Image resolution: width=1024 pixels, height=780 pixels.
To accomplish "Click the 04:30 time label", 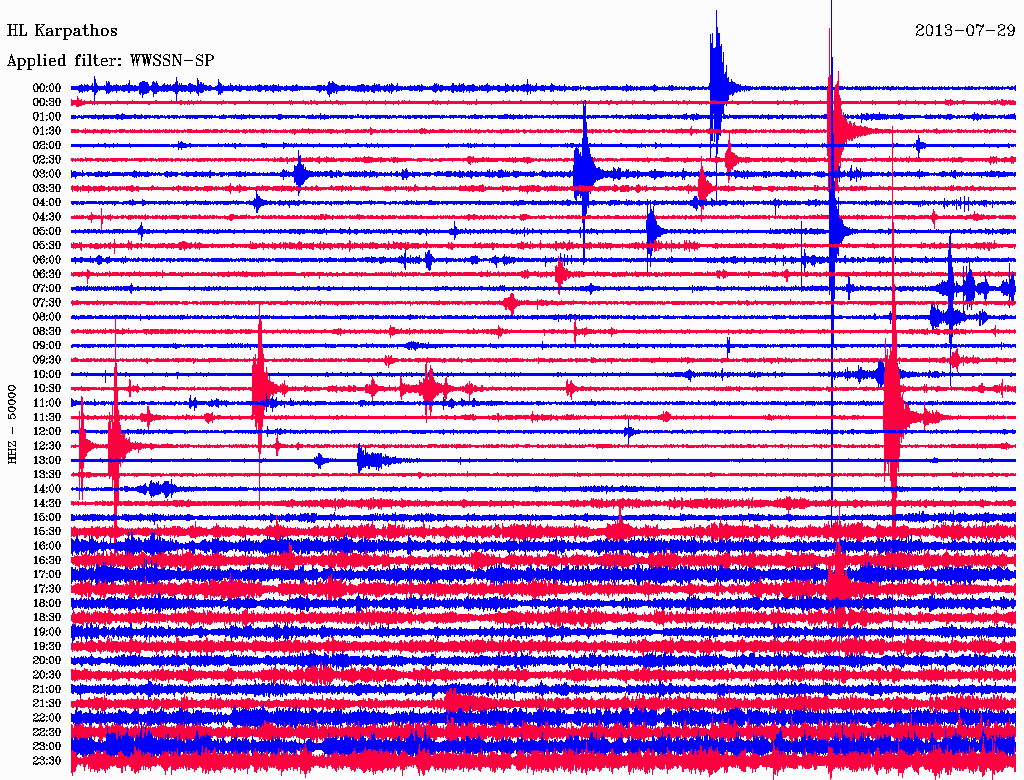I will (47, 217).
